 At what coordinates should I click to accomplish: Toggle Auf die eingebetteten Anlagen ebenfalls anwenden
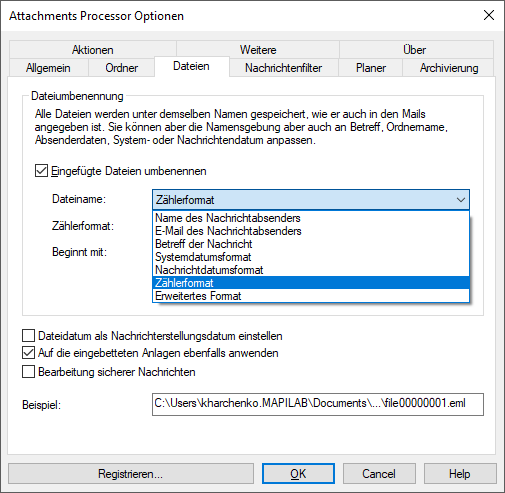[x=28, y=353]
